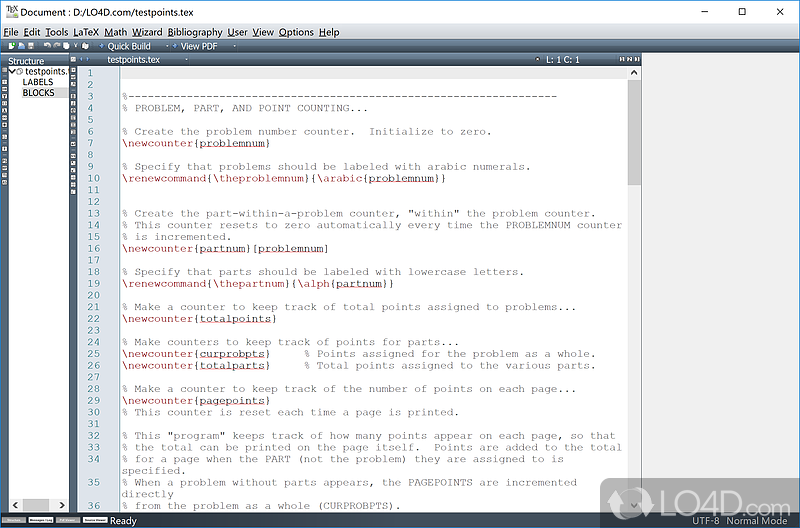Image resolution: width=800 pixels, height=528 pixels.
Task: Select BLOCKS in the structure tree
Action: pyautogui.click(x=38, y=93)
